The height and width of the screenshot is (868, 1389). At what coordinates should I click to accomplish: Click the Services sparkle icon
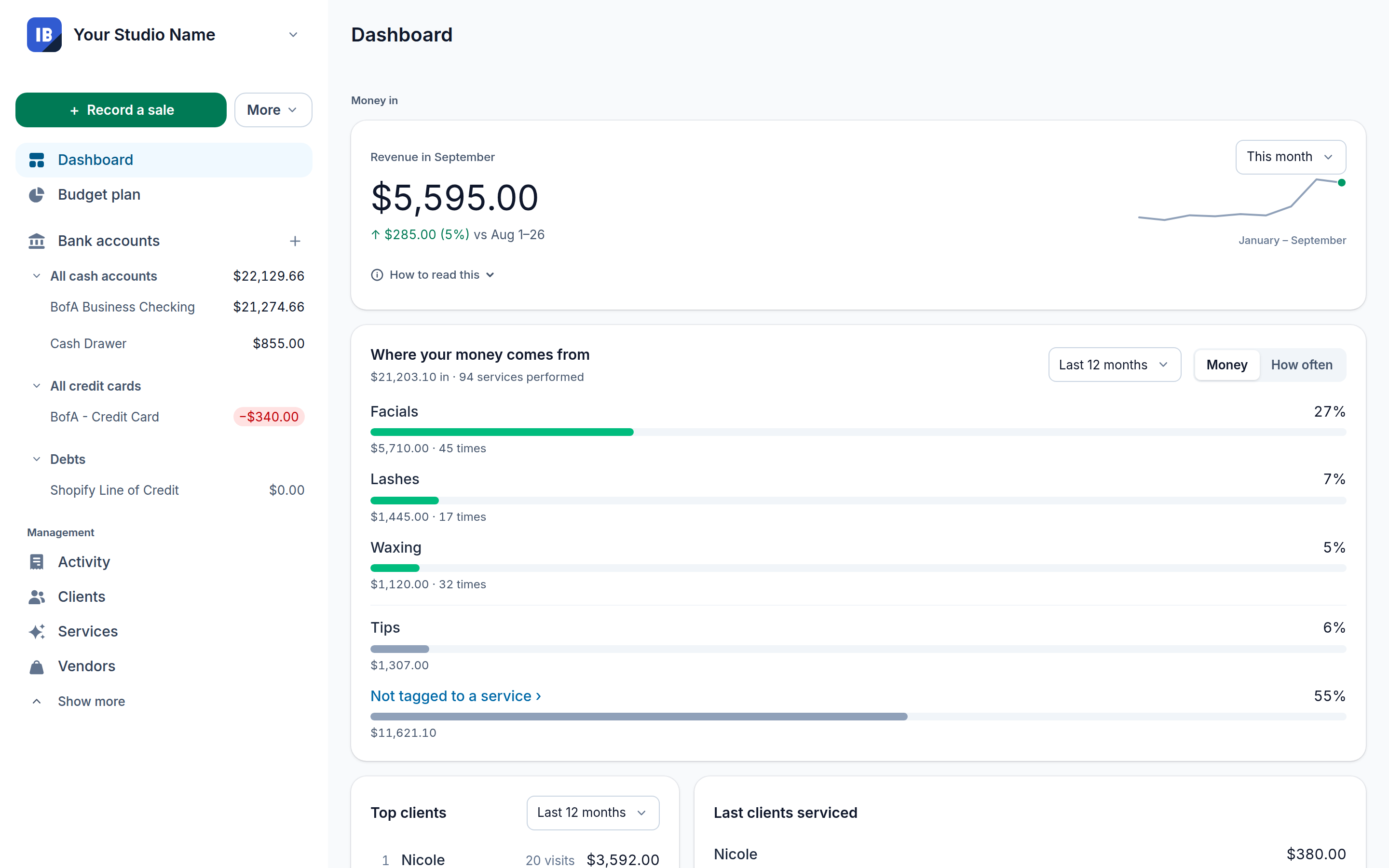tap(37, 632)
